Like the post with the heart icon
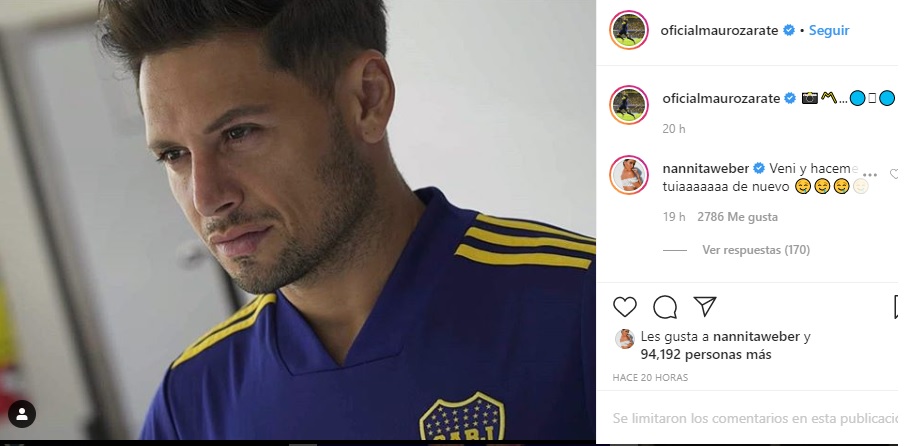Image resolution: width=904 pixels, height=446 pixels. 624,306
